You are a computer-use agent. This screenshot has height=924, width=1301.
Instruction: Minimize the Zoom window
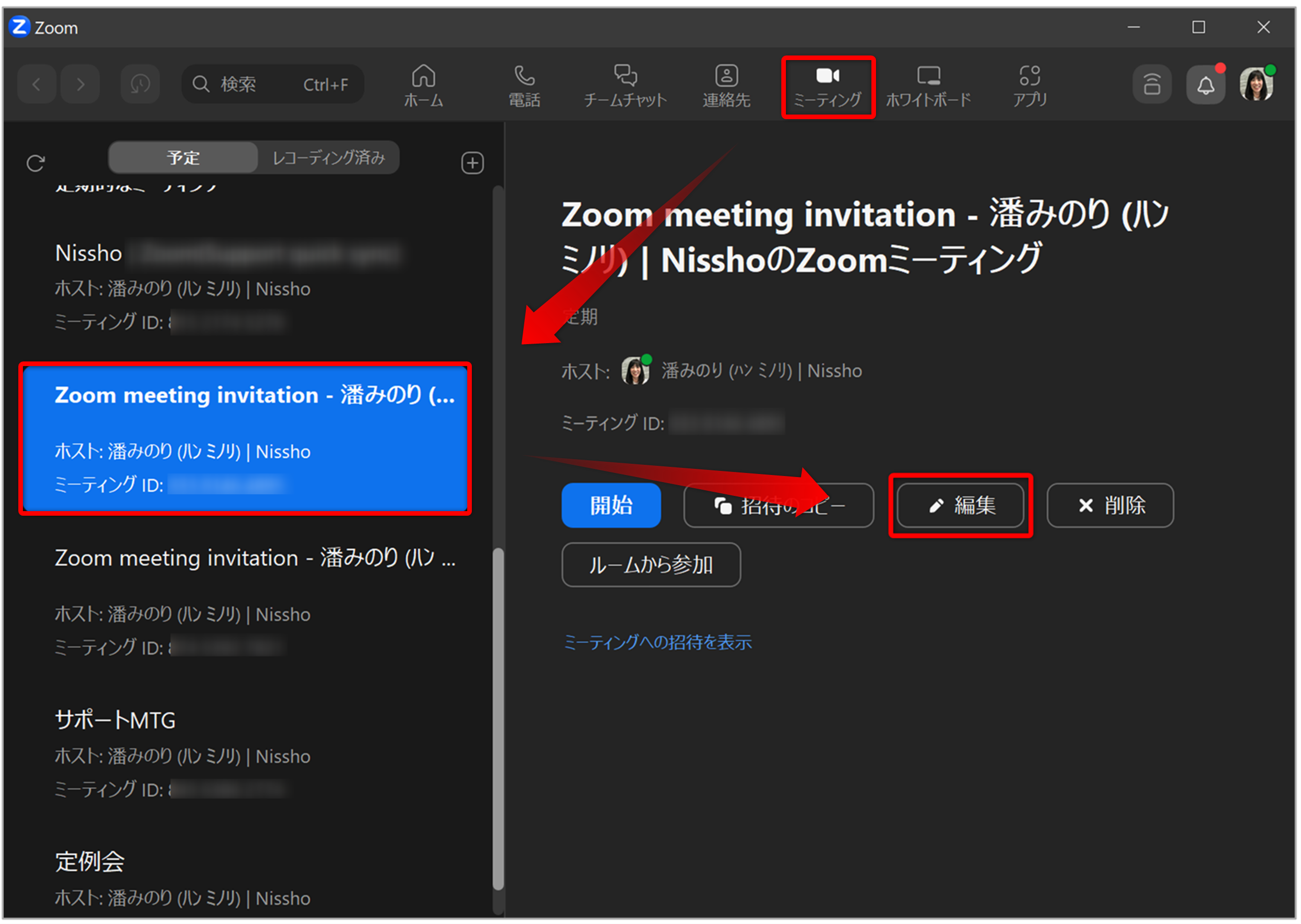[x=1133, y=27]
